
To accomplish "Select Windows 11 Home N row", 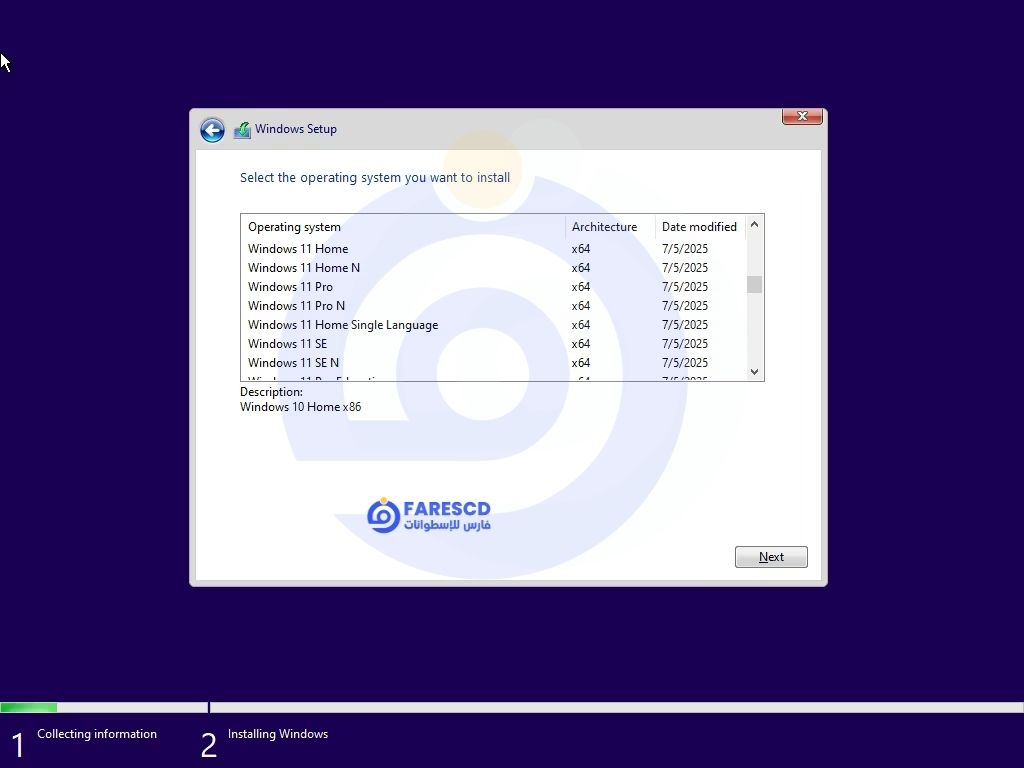I will pyautogui.click(x=493, y=268).
